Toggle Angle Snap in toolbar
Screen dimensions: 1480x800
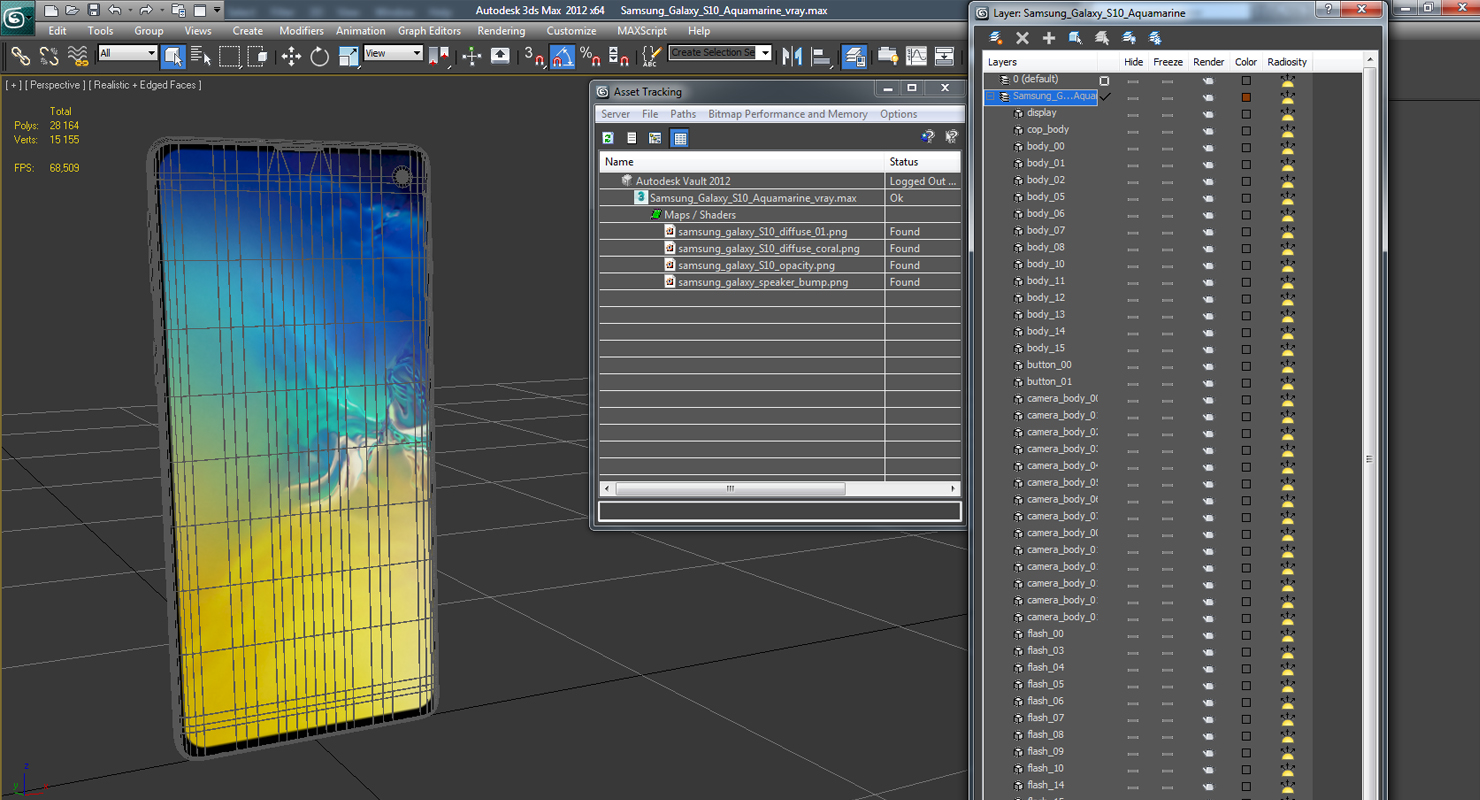point(562,56)
